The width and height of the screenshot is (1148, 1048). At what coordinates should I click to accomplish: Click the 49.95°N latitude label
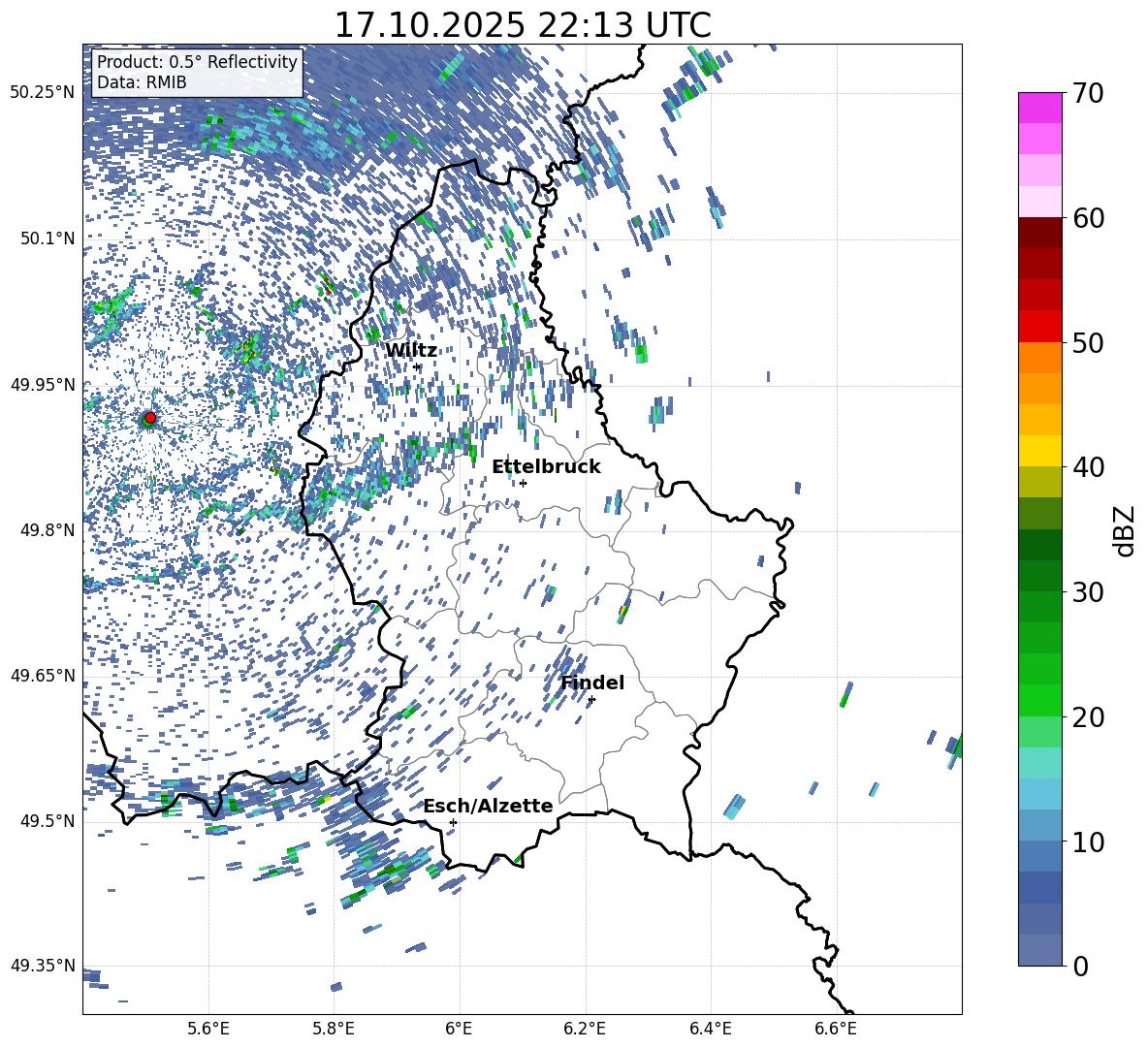click(x=43, y=385)
